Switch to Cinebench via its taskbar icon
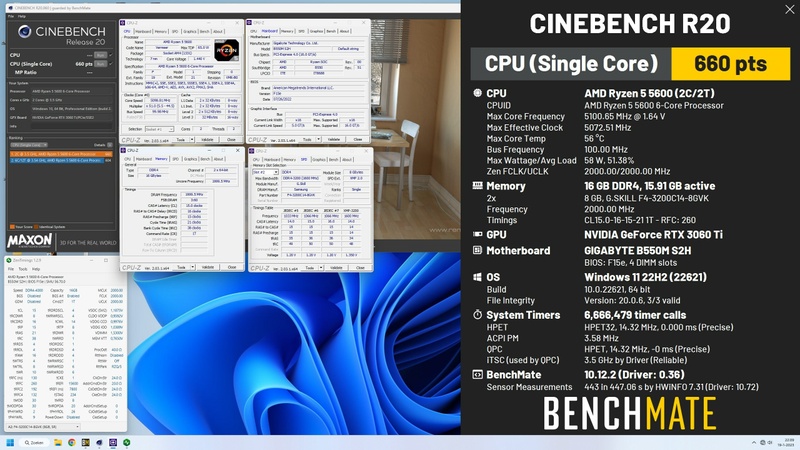Image resolution: width=800 pixels, height=450 pixels. tap(99, 442)
